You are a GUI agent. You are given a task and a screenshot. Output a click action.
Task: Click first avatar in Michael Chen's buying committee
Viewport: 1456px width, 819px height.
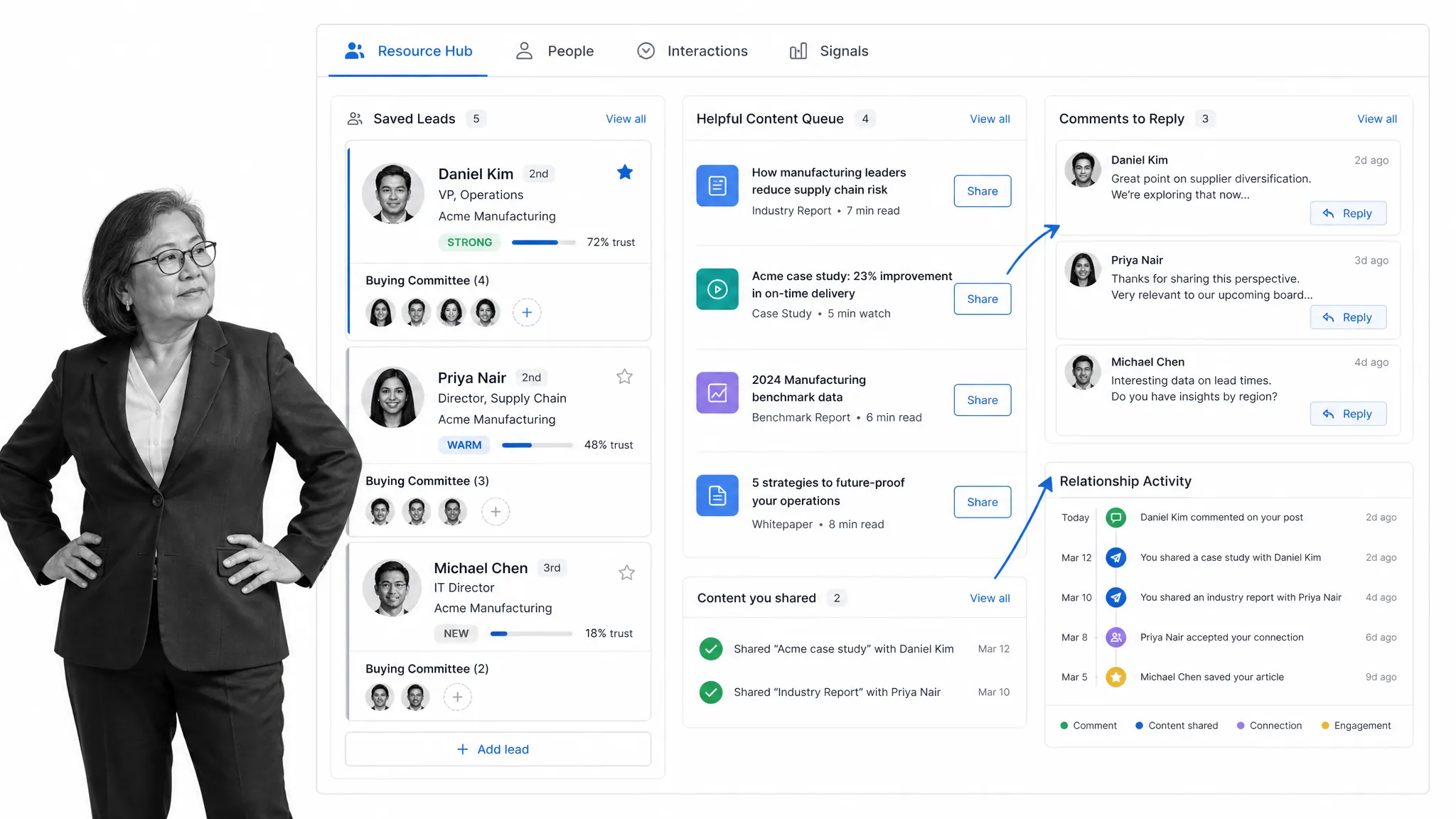pos(380,697)
